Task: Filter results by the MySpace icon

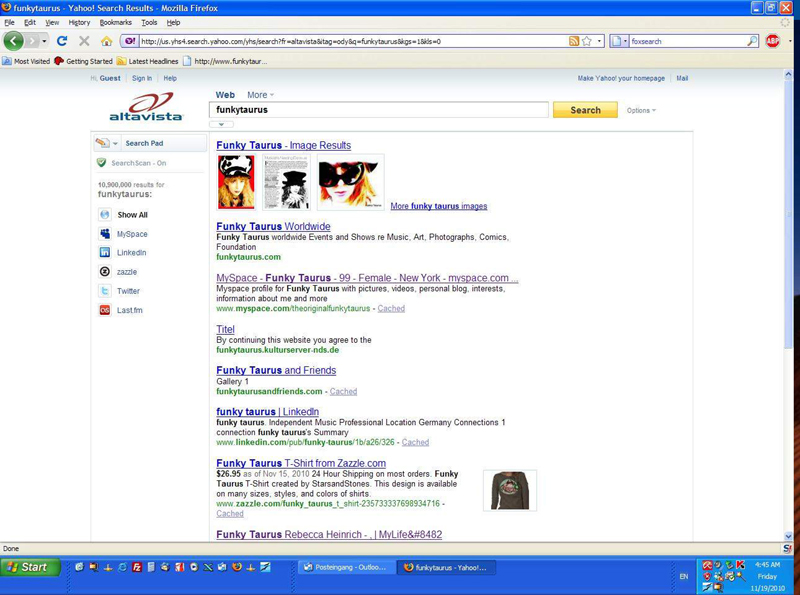Action: pos(105,234)
